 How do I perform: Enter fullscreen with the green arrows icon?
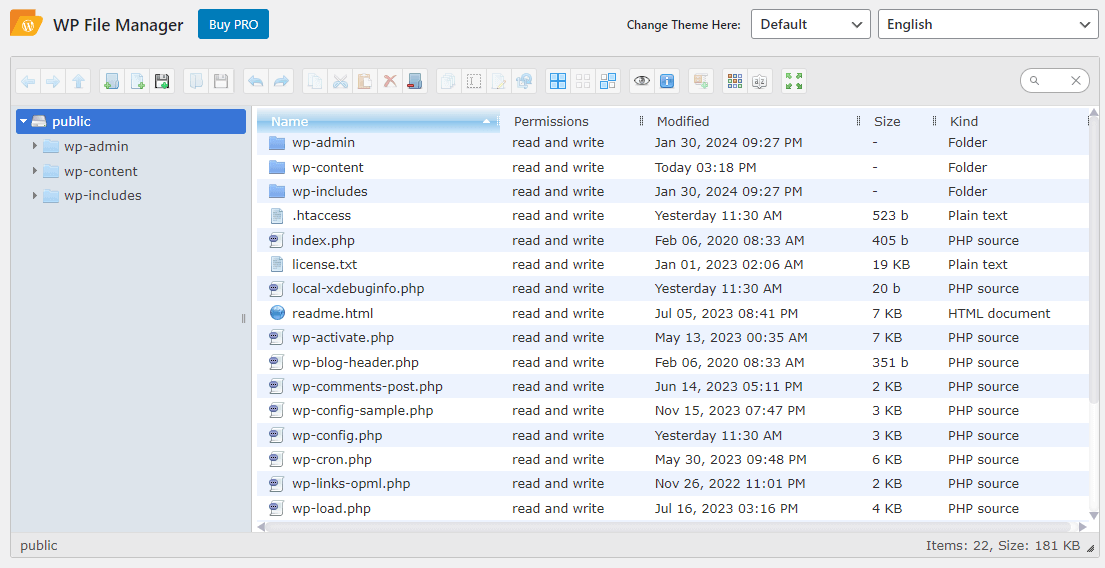[x=794, y=82]
